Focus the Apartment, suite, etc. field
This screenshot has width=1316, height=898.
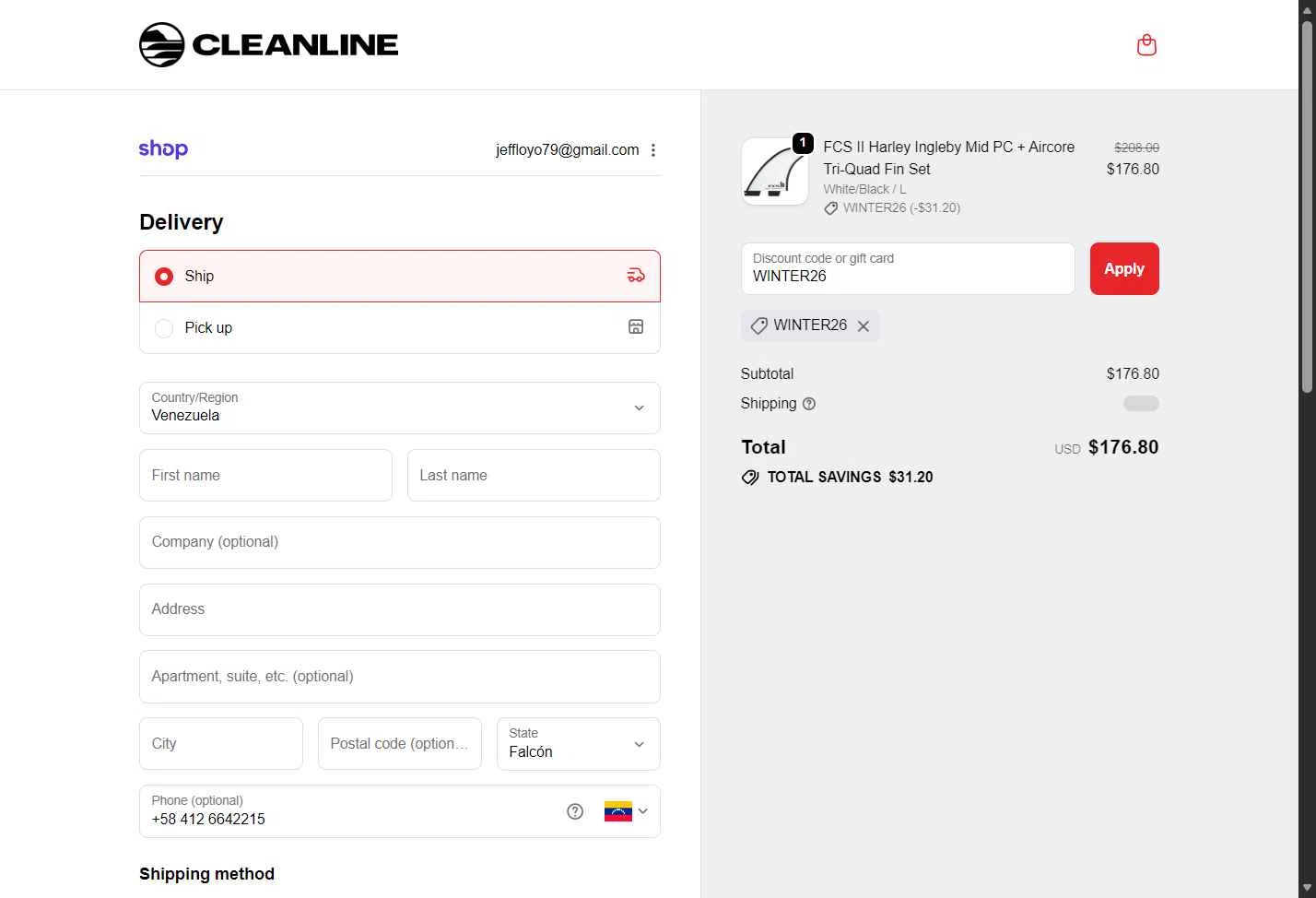point(400,677)
